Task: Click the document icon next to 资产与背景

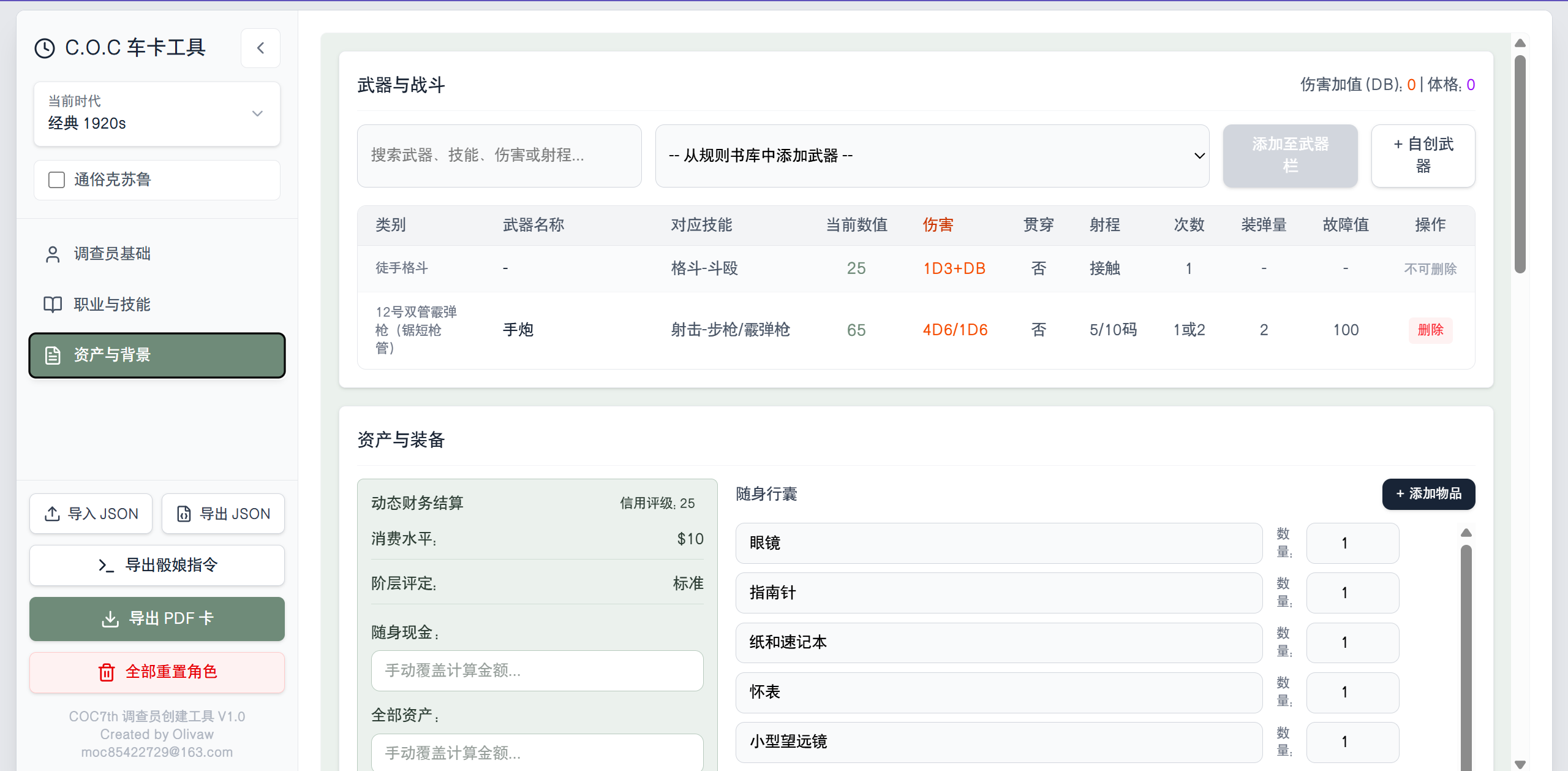Action: click(53, 355)
